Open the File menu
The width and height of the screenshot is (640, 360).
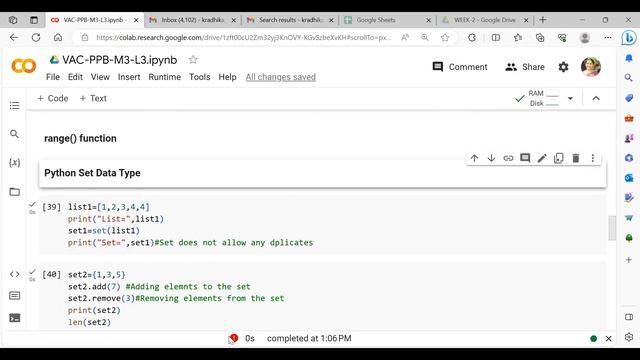[x=53, y=77]
